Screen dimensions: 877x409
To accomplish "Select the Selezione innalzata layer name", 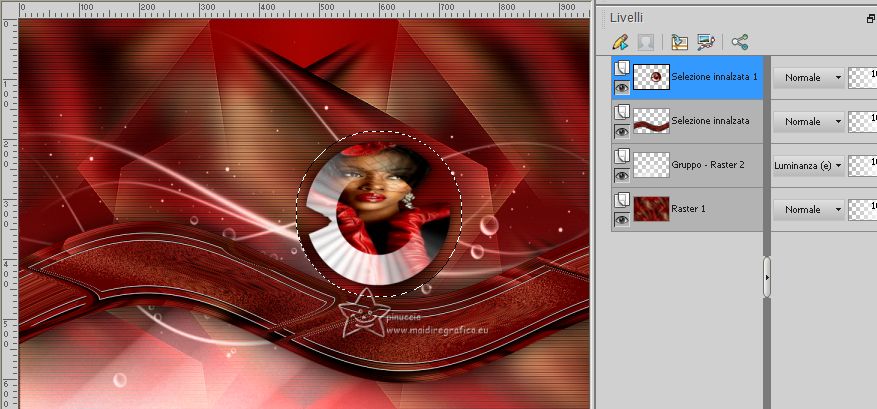I will point(710,121).
